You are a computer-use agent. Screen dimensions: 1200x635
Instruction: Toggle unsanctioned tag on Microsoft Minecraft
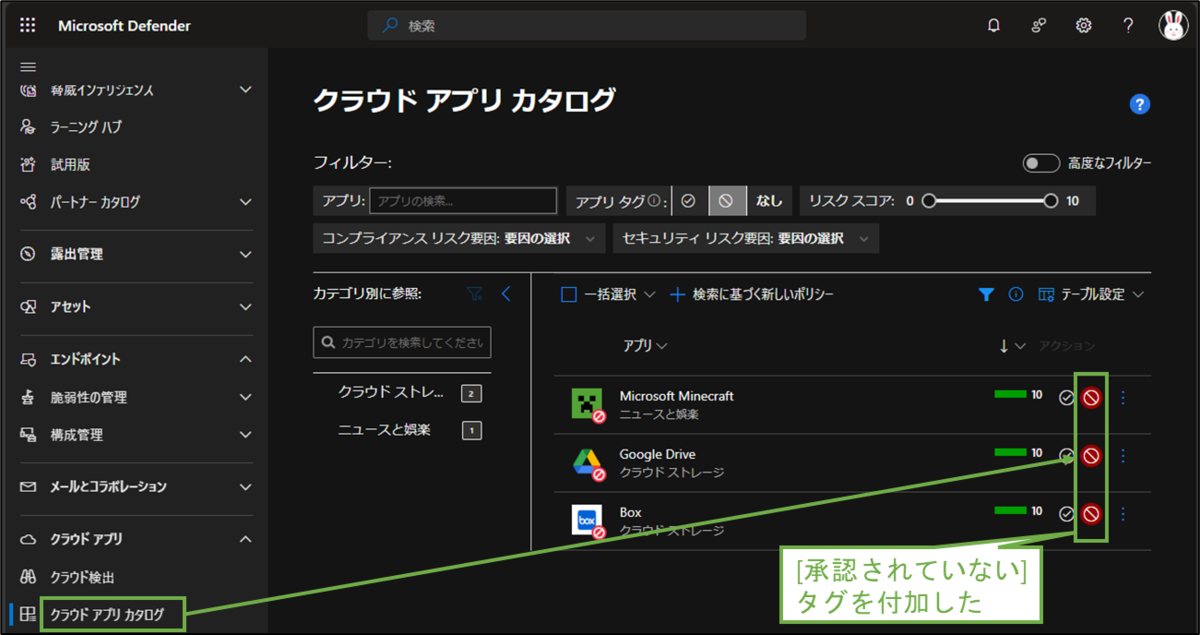pos(1091,398)
